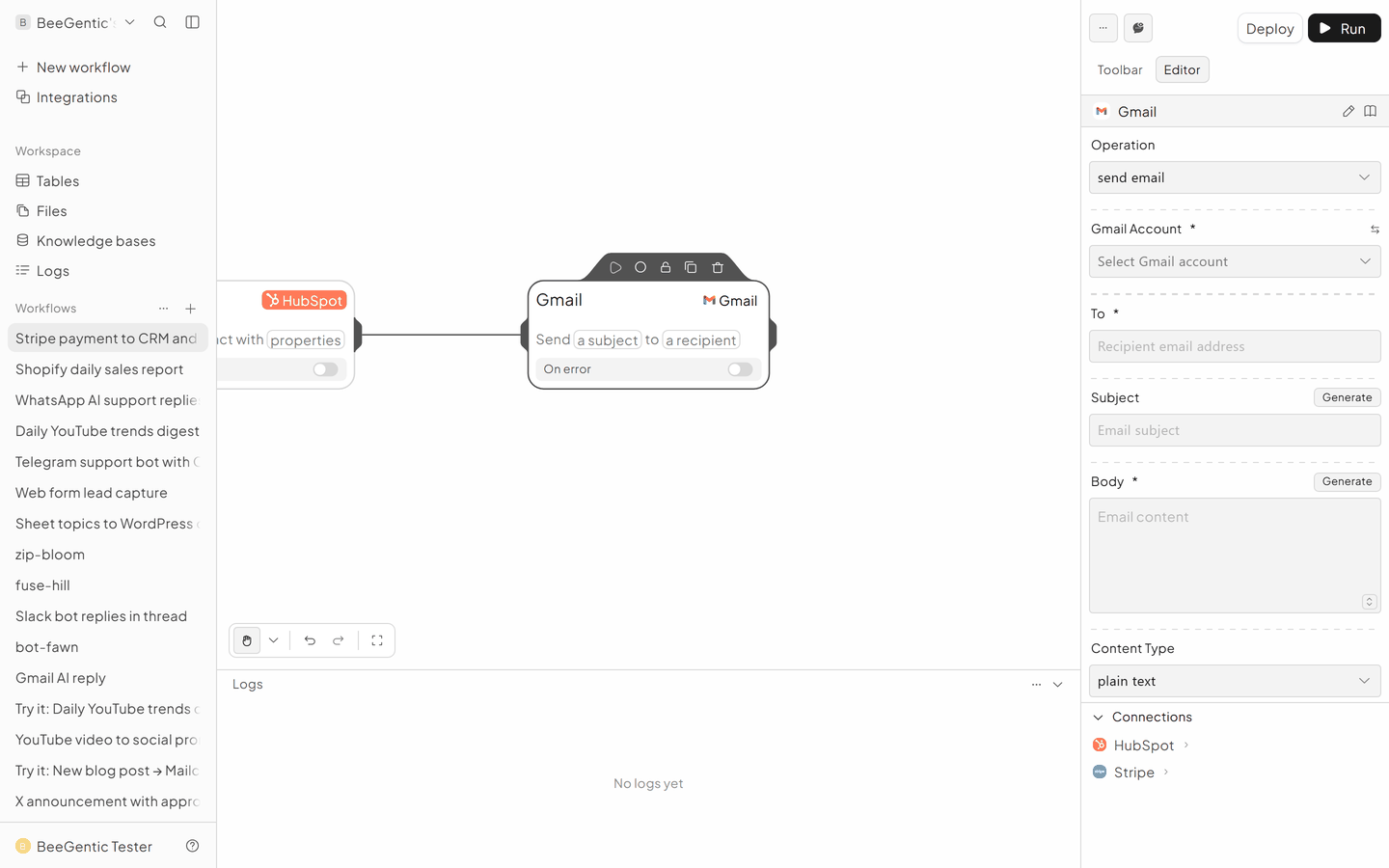Click the swap icon beside Gmail Account
This screenshot has width=1389, height=868.
(1375, 230)
